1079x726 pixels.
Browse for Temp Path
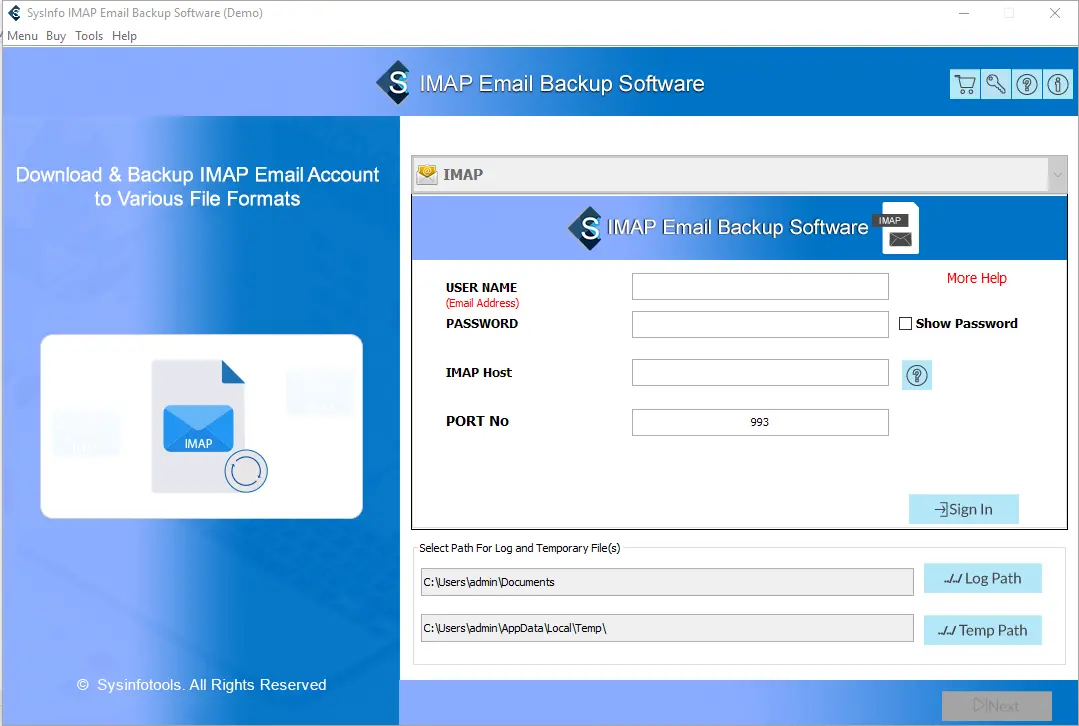click(982, 630)
